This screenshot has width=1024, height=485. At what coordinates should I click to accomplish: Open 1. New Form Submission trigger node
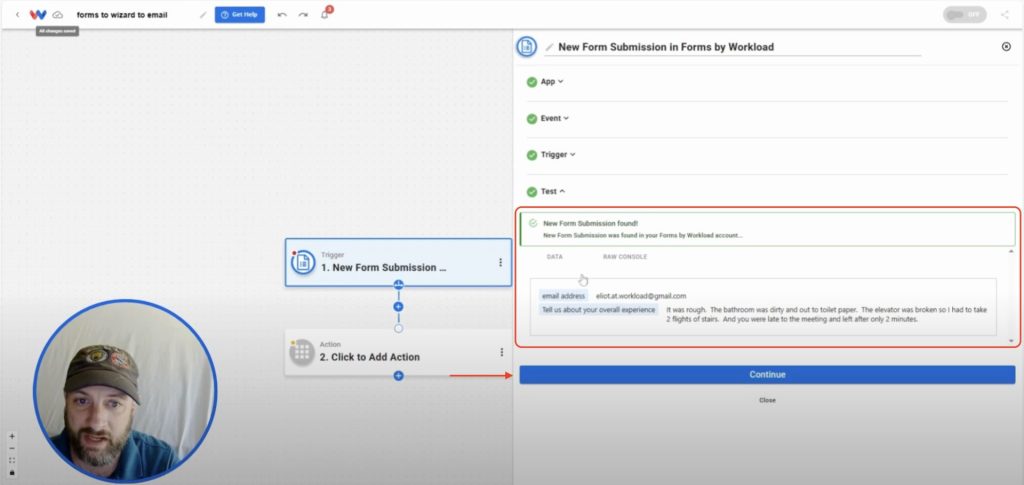398,262
